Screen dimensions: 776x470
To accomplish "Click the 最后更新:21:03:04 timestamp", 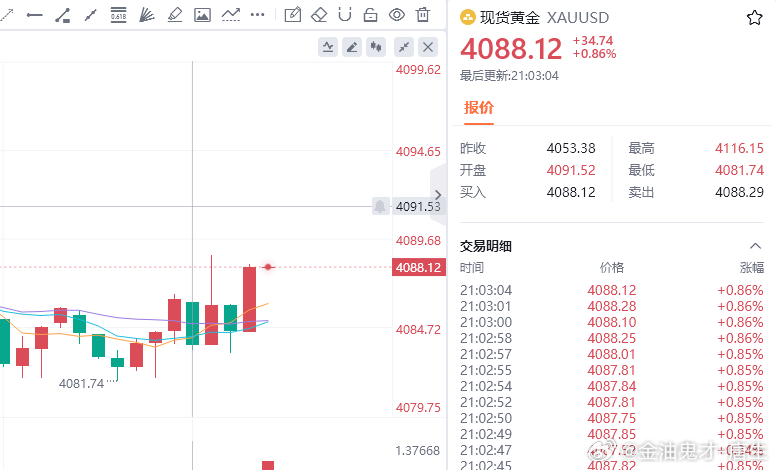I will point(509,76).
